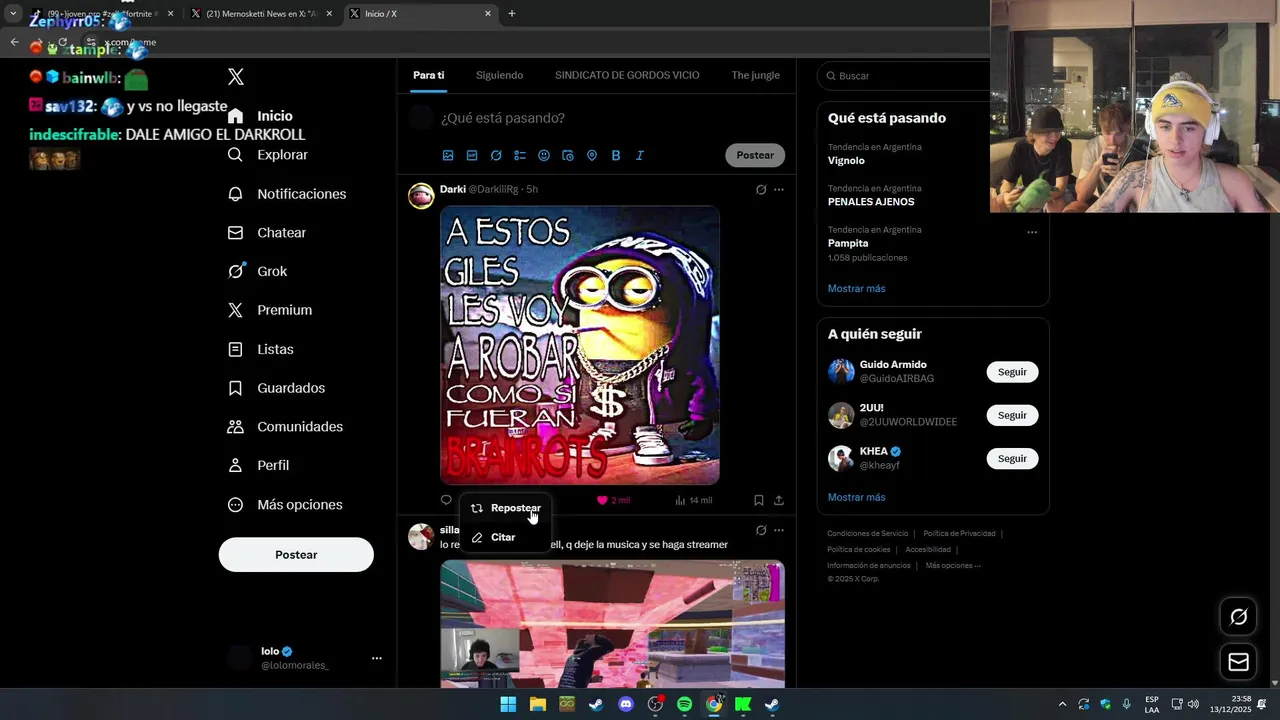This screenshot has height=720, width=1280.
Task: Switch to the Siguiendo tab
Action: coord(499,76)
